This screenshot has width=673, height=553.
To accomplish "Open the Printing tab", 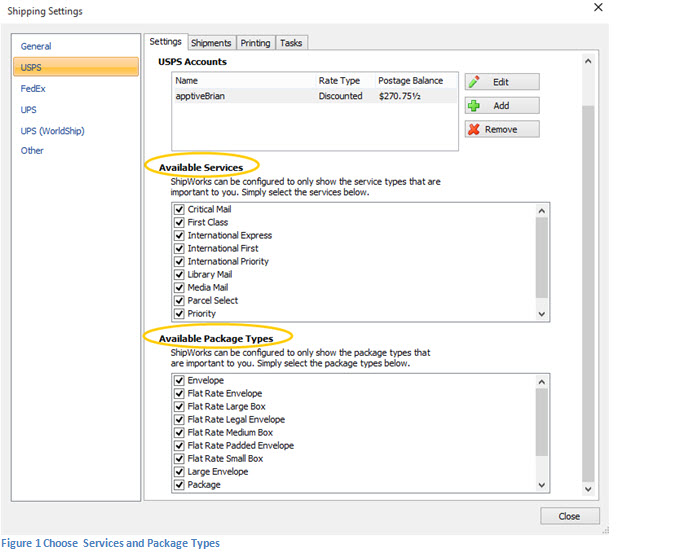I will coord(255,43).
